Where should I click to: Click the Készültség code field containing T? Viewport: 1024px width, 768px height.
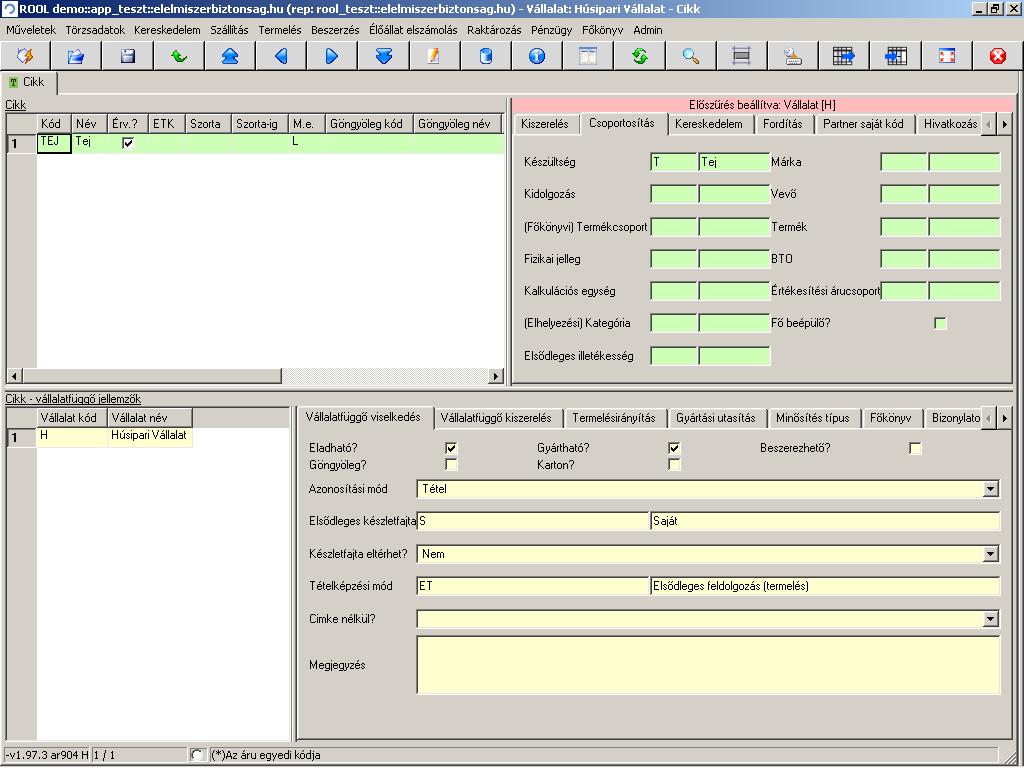click(x=673, y=162)
